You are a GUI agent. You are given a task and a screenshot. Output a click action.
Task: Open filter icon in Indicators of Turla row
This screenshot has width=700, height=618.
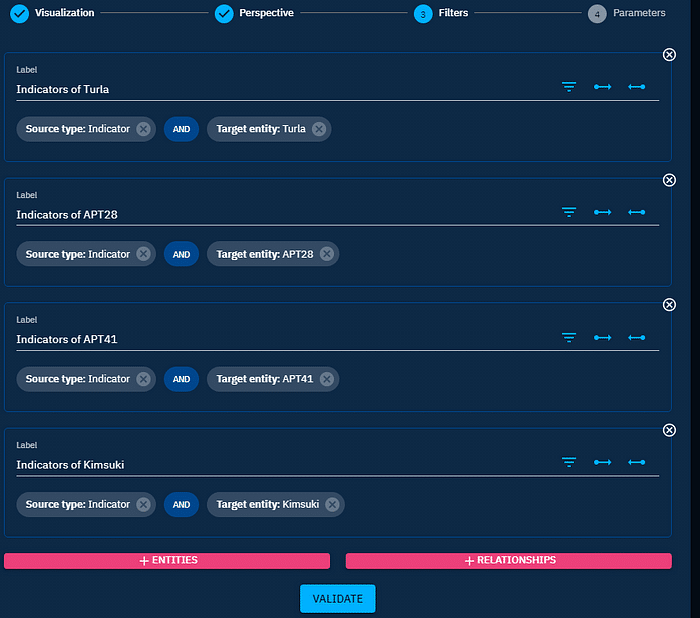569,88
